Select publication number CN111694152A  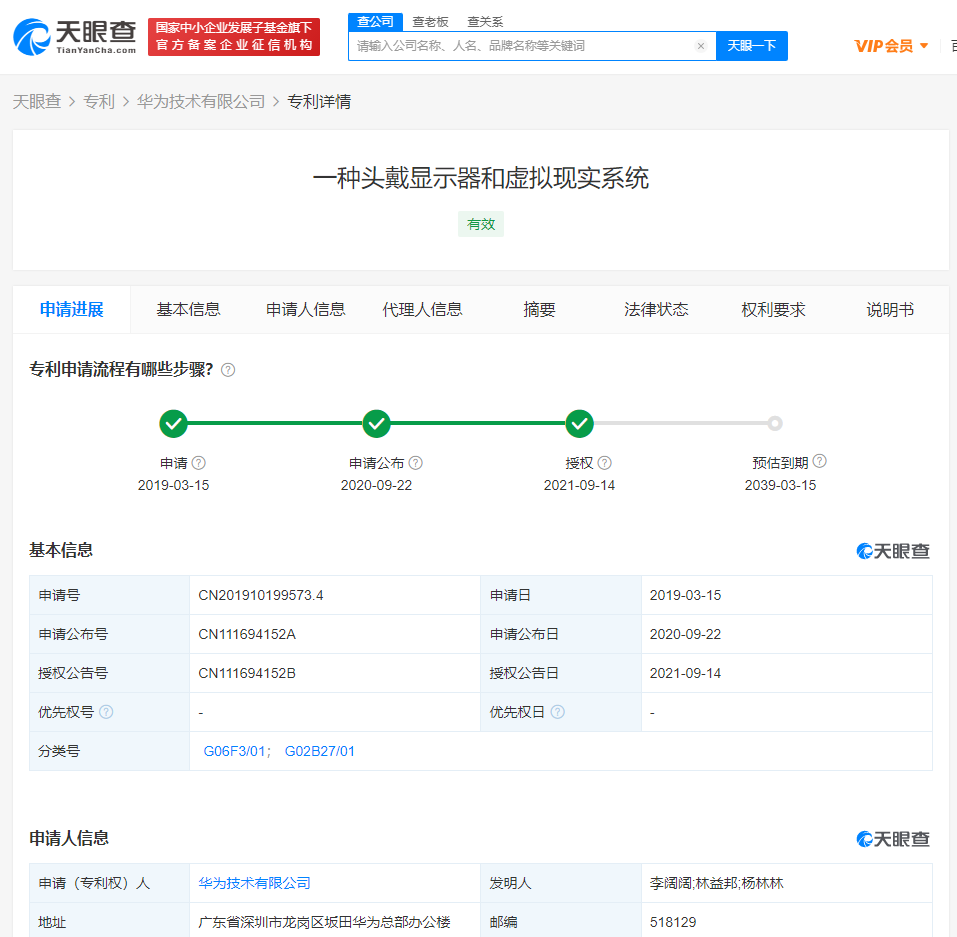[247, 634]
